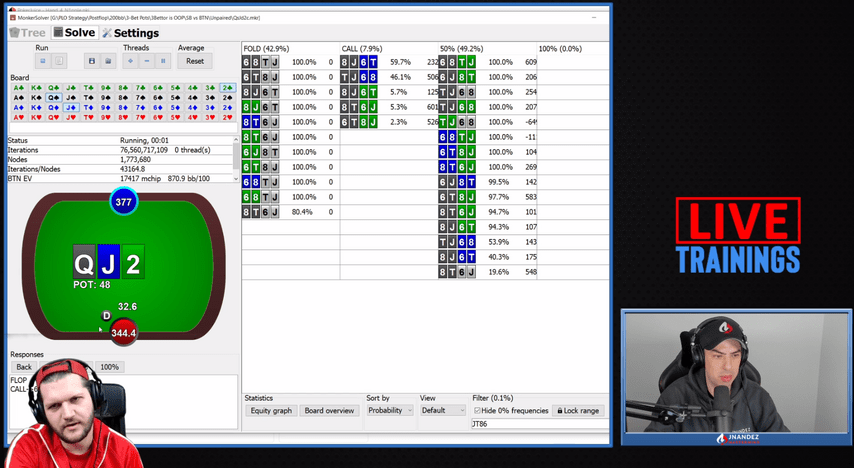The height and width of the screenshot is (468, 854).
Task: Remove a thread with the minus icon
Action: [147, 61]
